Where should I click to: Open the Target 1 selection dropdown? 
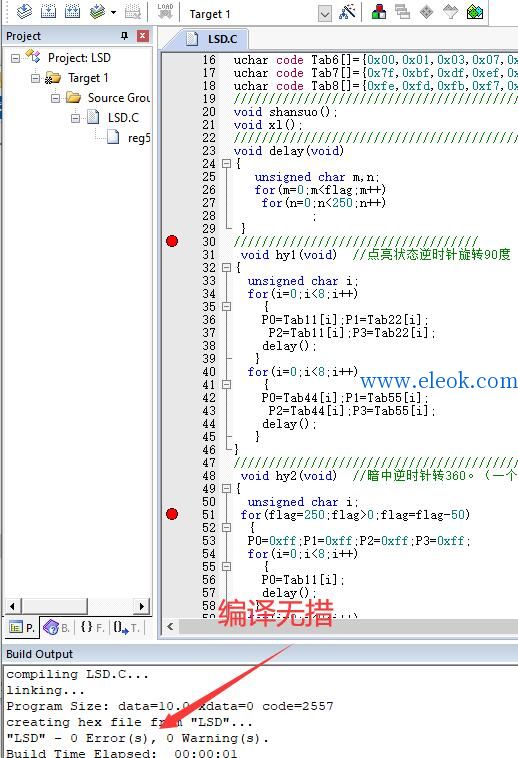(x=325, y=14)
